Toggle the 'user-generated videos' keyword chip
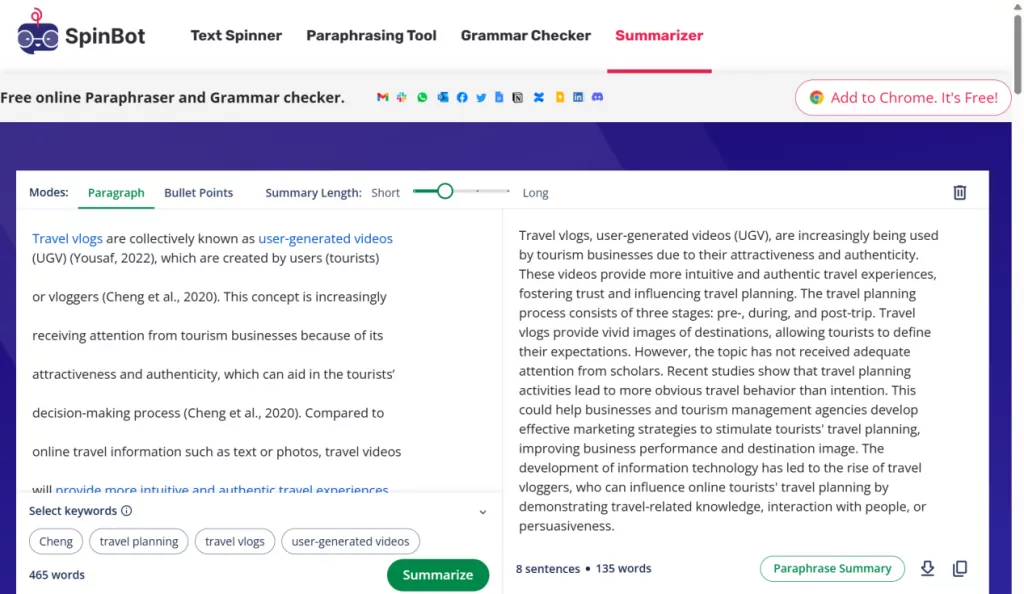This screenshot has width=1024, height=594. pyautogui.click(x=350, y=542)
